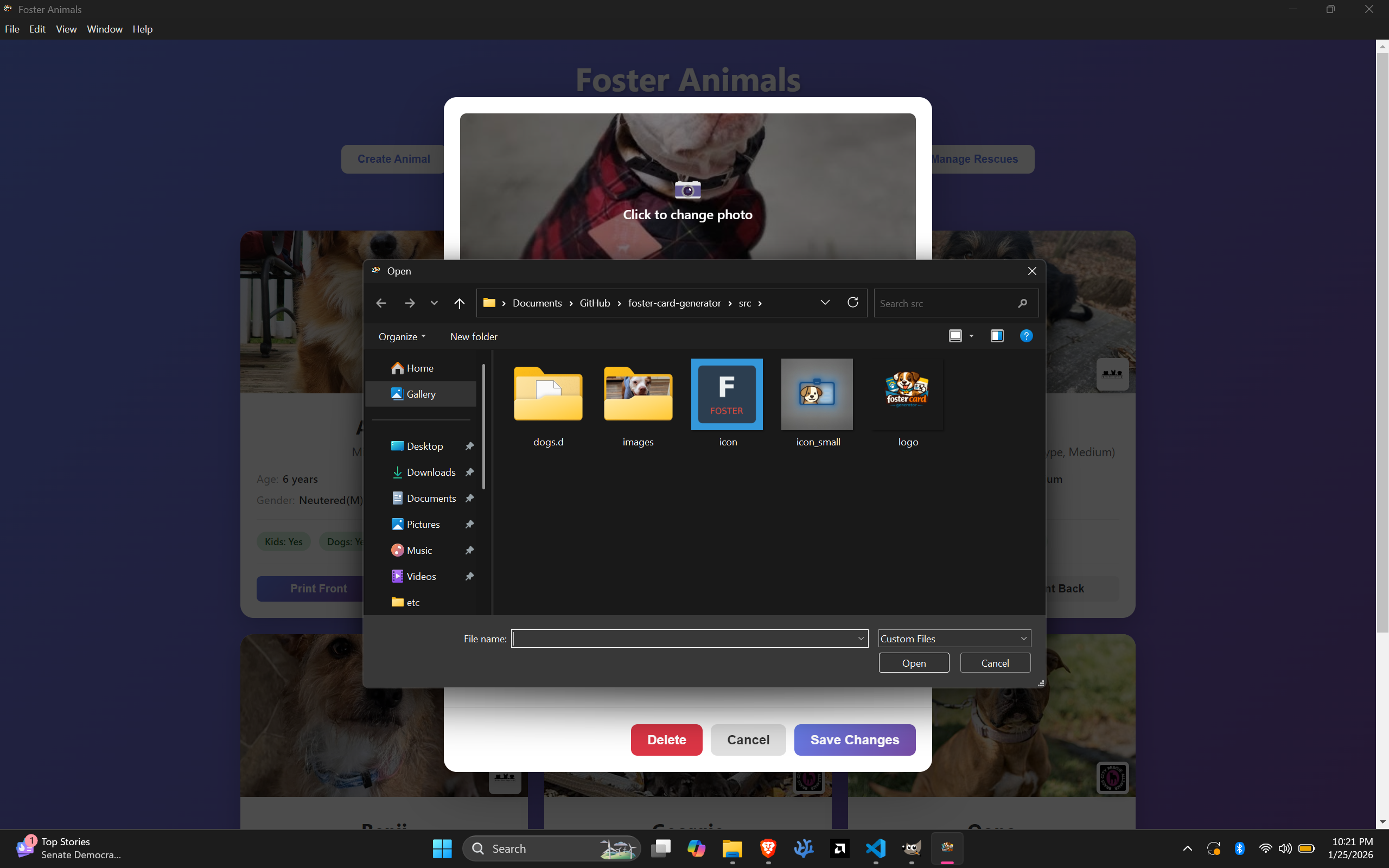Open the Edit menu
The height and width of the screenshot is (868, 1389).
[x=37, y=29]
